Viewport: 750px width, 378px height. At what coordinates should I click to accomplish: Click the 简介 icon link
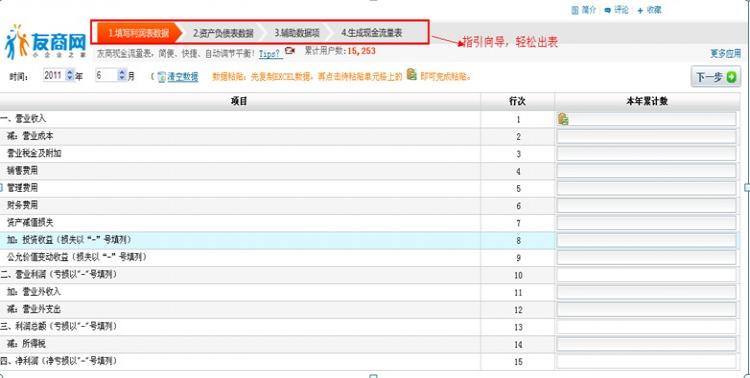(x=583, y=10)
